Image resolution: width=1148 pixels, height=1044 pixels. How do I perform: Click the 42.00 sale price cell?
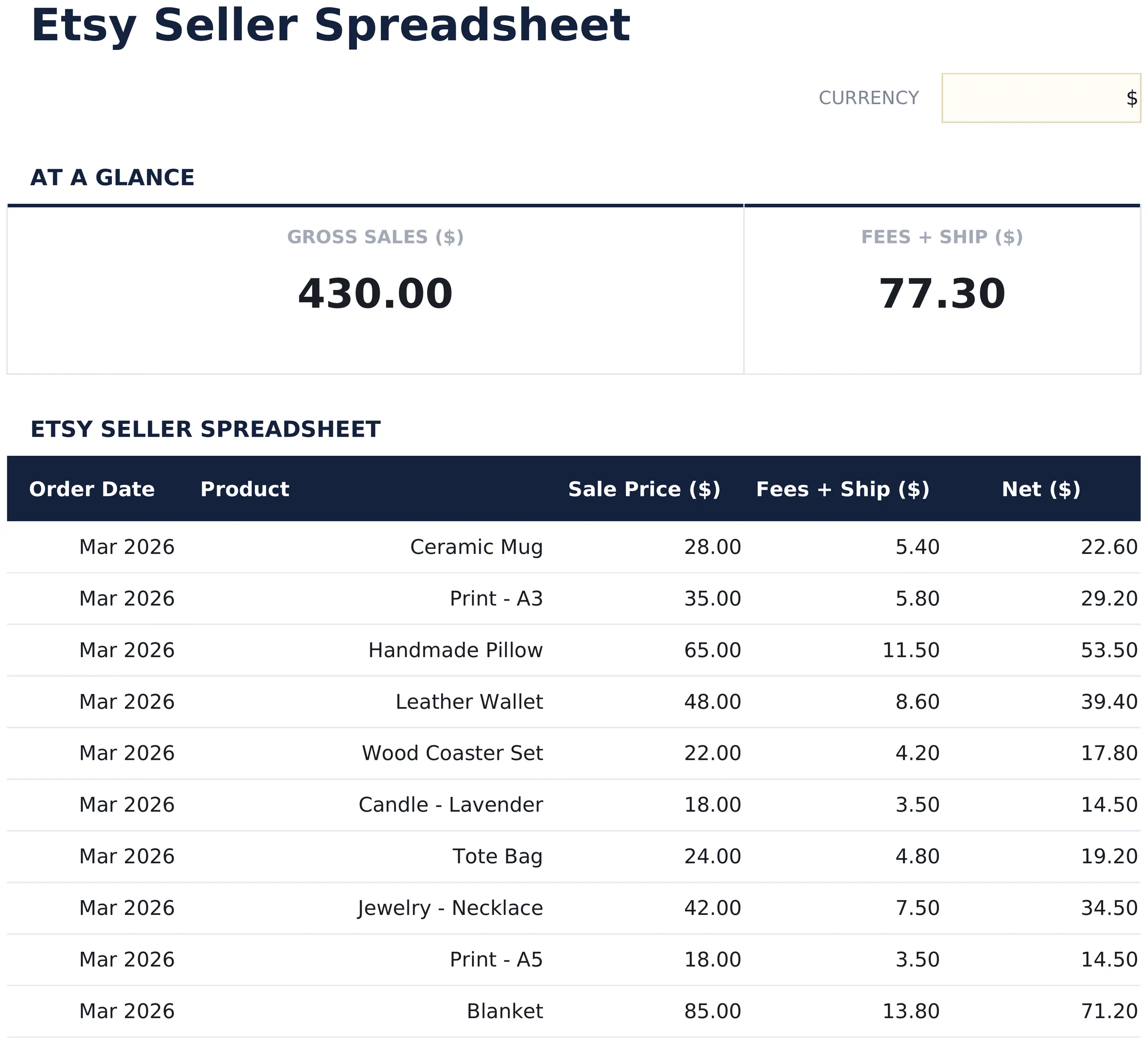pos(712,908)
